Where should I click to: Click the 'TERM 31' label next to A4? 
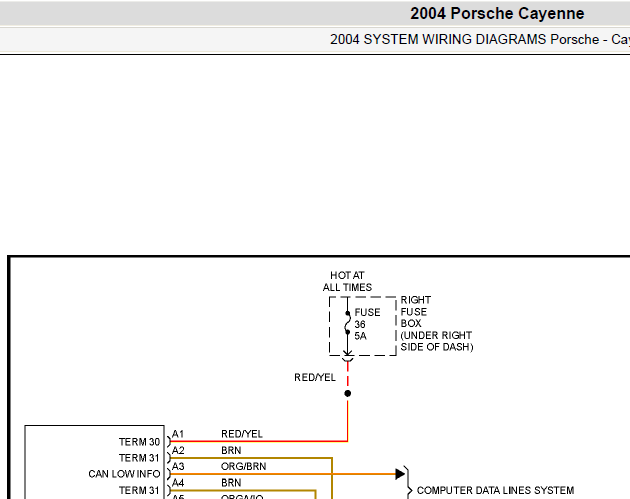139,491
